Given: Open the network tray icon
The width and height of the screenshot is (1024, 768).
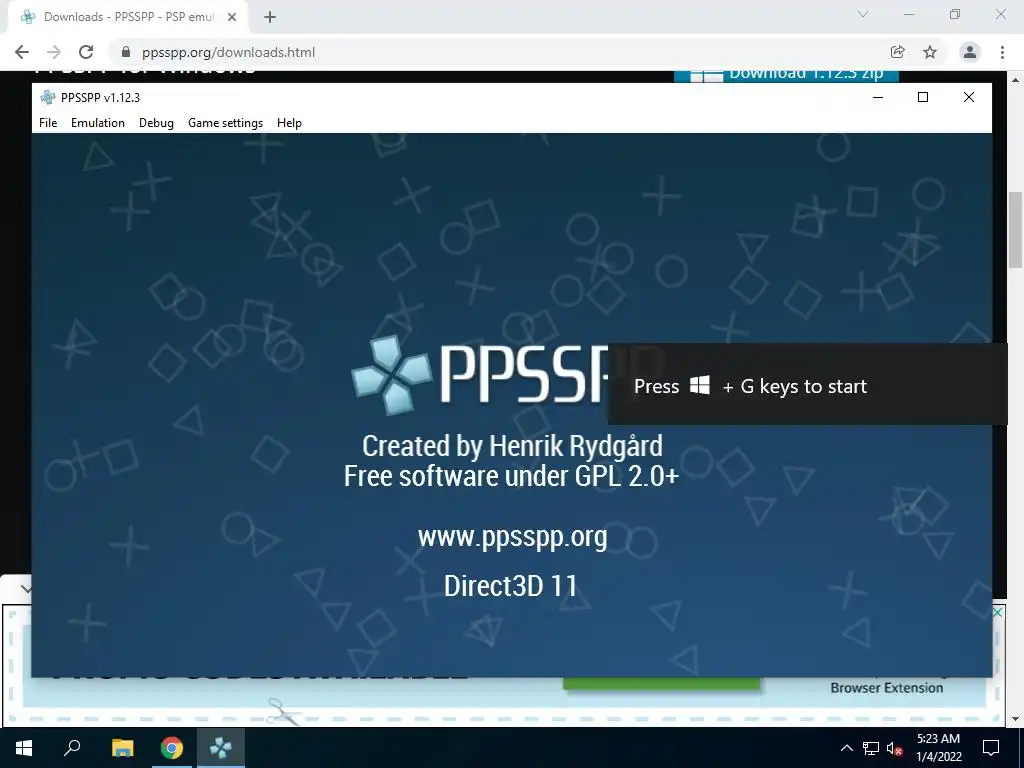Looking at the screenshot, I should 871,748.
